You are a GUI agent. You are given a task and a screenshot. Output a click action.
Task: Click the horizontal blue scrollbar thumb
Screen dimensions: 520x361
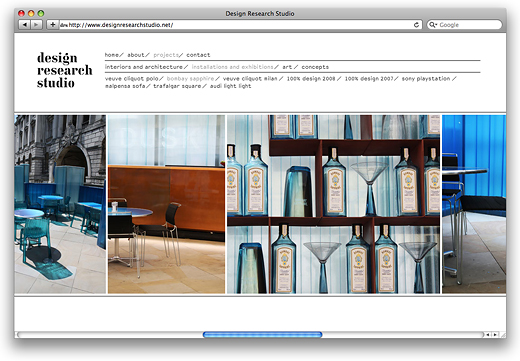click(x=262, y=334)
